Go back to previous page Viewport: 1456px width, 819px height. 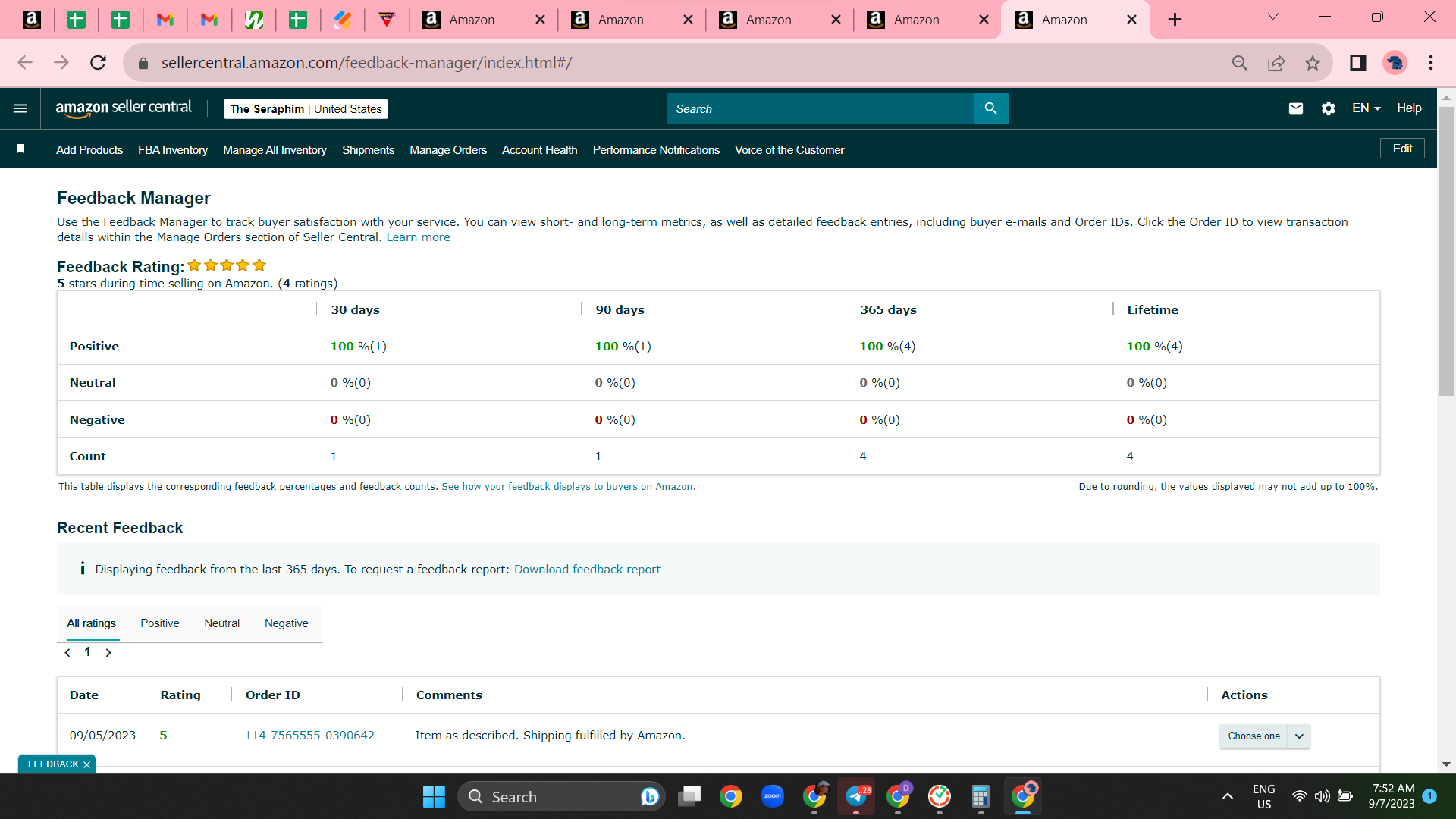click(25, 62)
